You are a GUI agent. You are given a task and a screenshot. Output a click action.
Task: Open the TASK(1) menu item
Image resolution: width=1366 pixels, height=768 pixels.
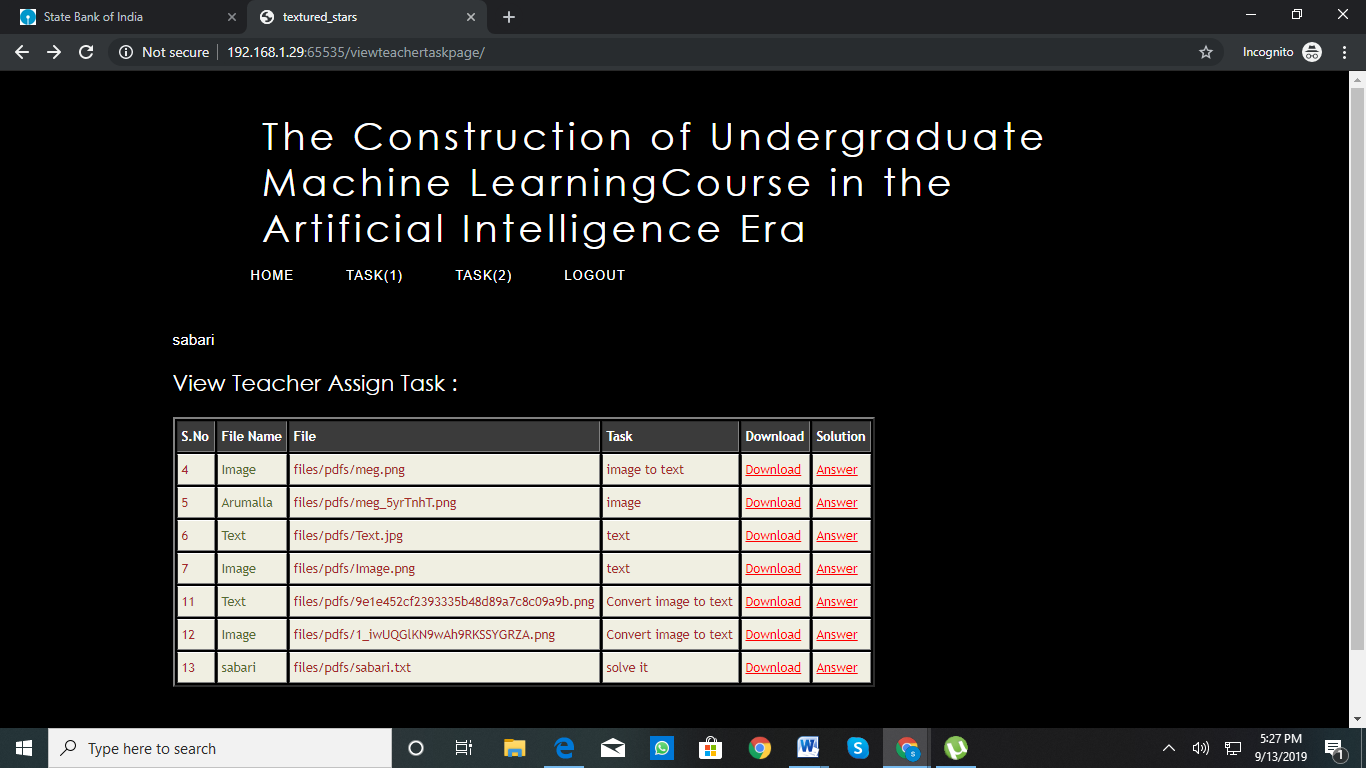pos(374,275)
